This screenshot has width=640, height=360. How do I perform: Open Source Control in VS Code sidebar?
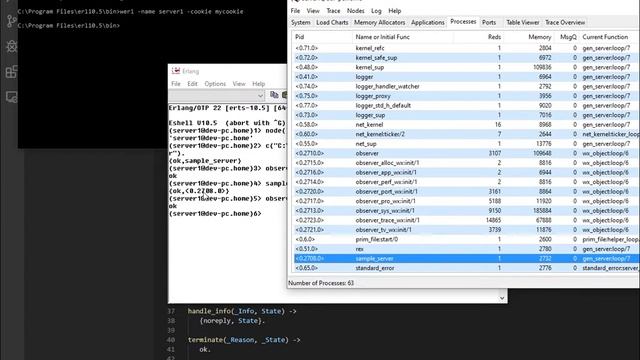tap(11, 20)
